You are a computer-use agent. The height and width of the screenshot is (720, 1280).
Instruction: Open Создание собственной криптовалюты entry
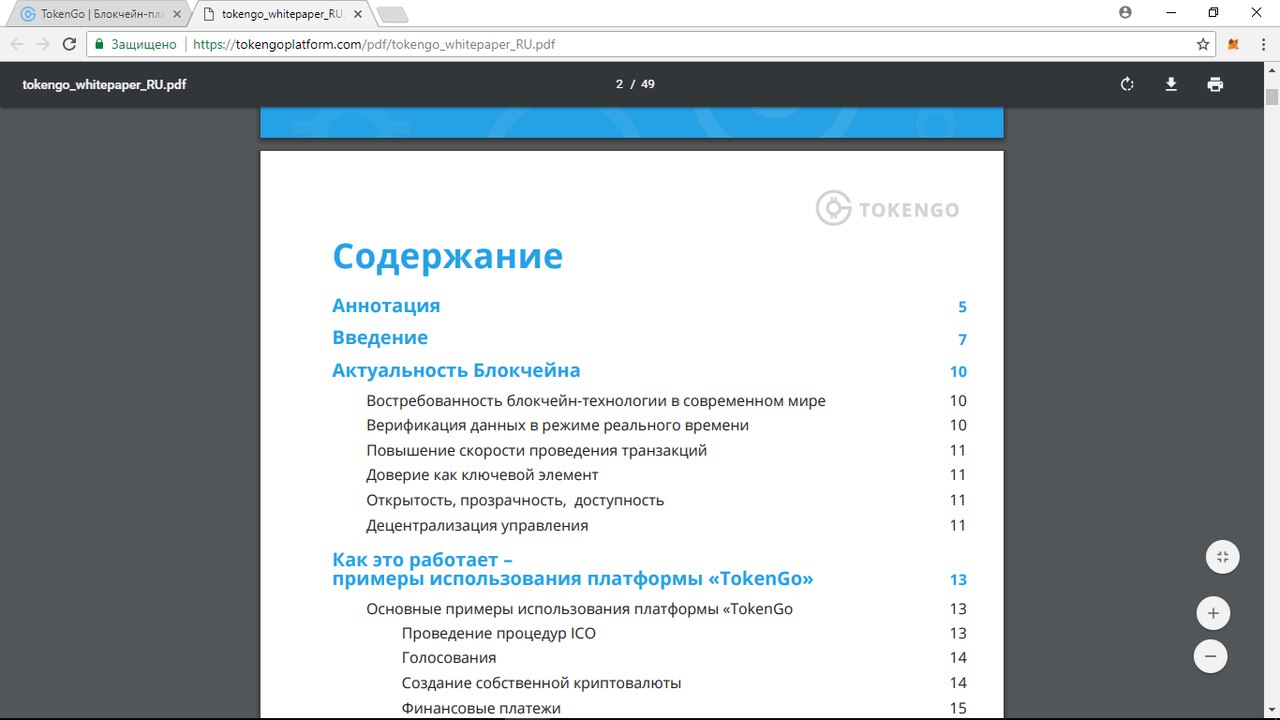pyautogui.click(x=541, y=684)
